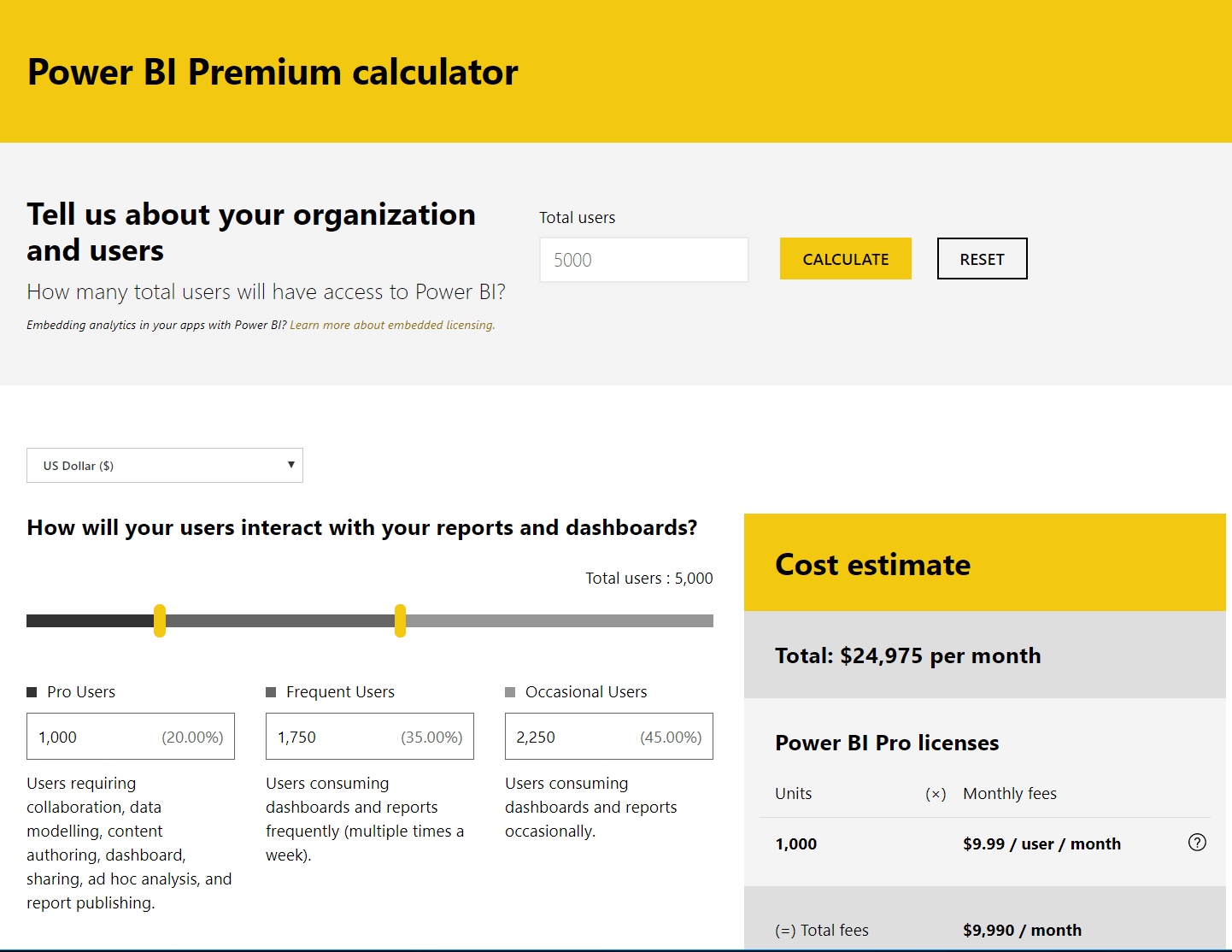This screenshot has height=952, width=1232.
Task: Click the light gray Occasional users slider track
Action: click(560, 620)
